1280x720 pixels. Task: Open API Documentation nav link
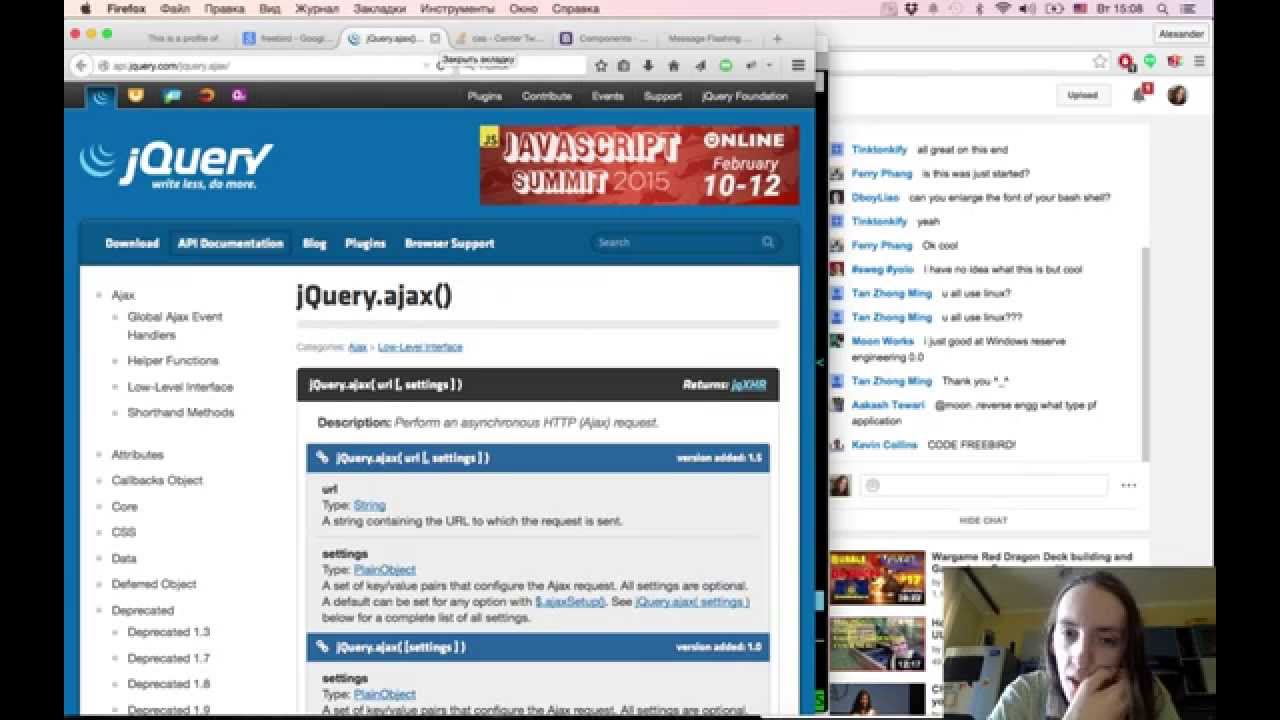click(x=231, y=243)
